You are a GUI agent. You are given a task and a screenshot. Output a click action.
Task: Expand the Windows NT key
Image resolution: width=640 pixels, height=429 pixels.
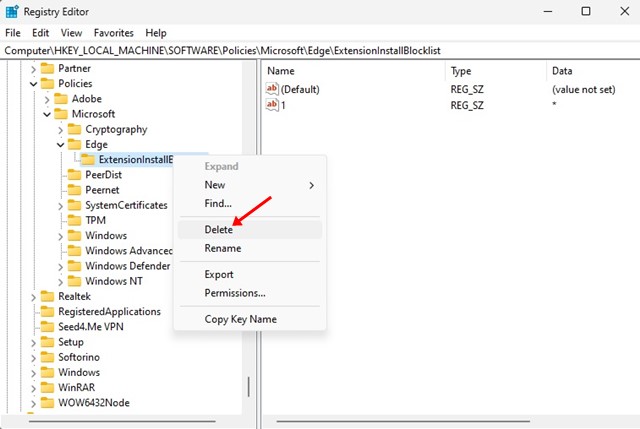click(60, 282)
